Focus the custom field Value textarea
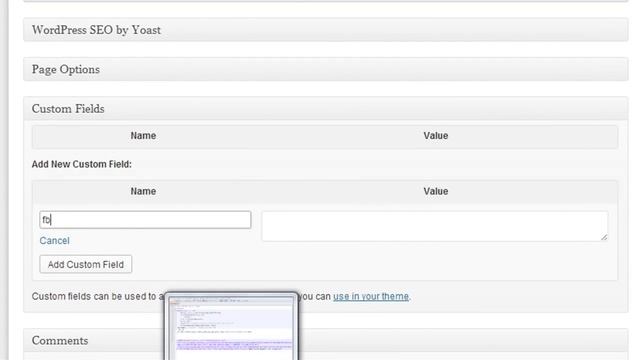This screenshot has height=360, width=640. (x=435, y=226)
